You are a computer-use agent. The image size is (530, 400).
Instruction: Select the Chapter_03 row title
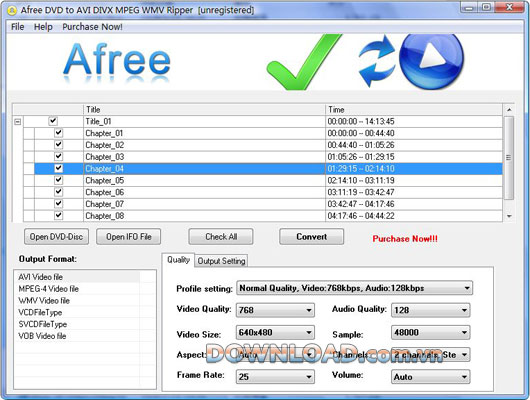coord(105,157)
